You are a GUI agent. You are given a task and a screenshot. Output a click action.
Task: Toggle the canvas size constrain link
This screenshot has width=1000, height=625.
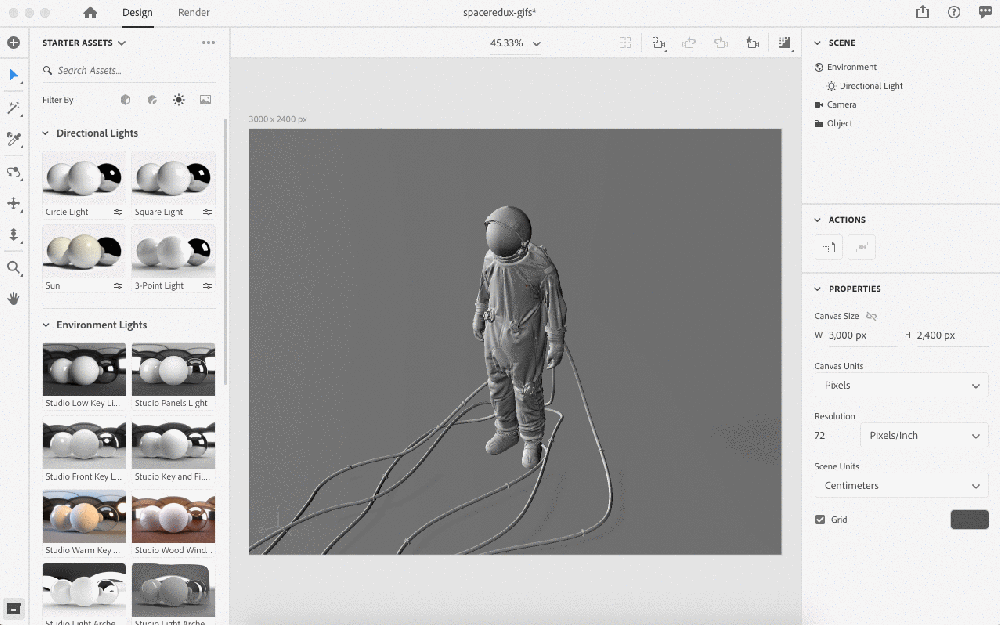[871, 316]
